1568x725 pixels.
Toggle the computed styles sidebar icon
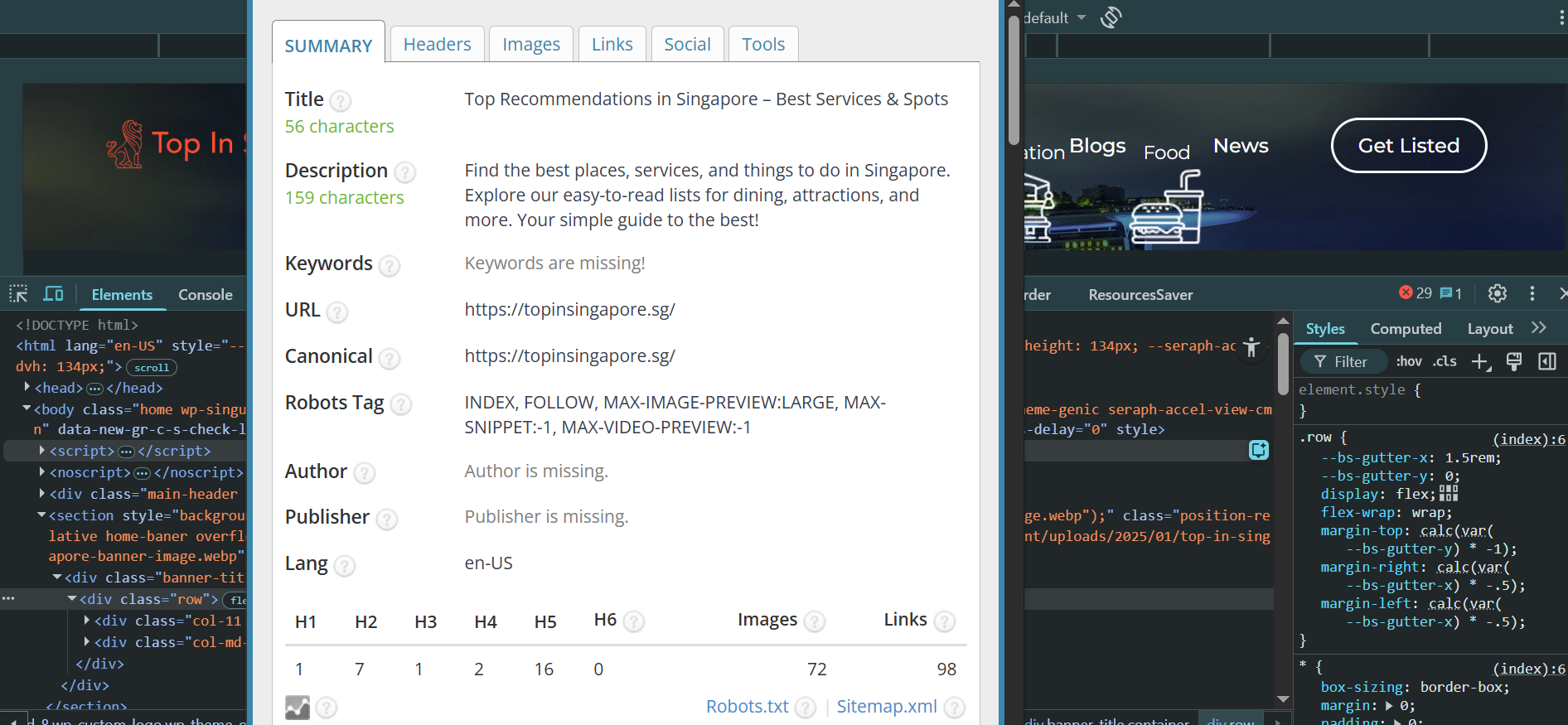tap(1546, 361)
